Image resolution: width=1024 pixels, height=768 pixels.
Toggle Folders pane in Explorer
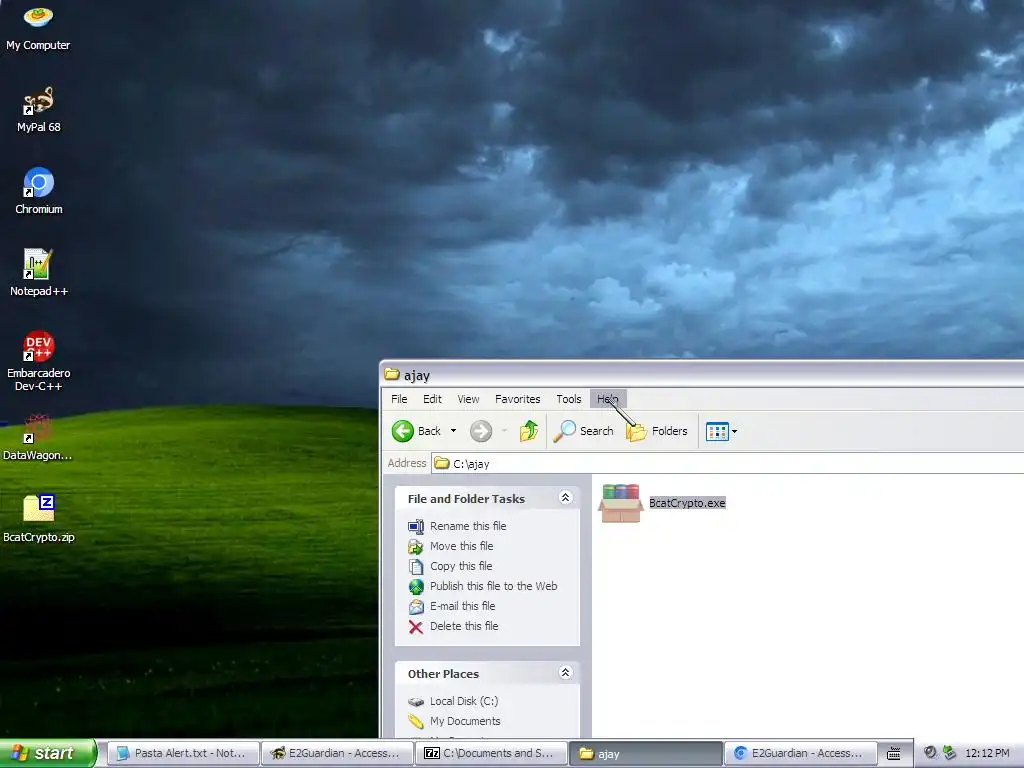[657, 431]
